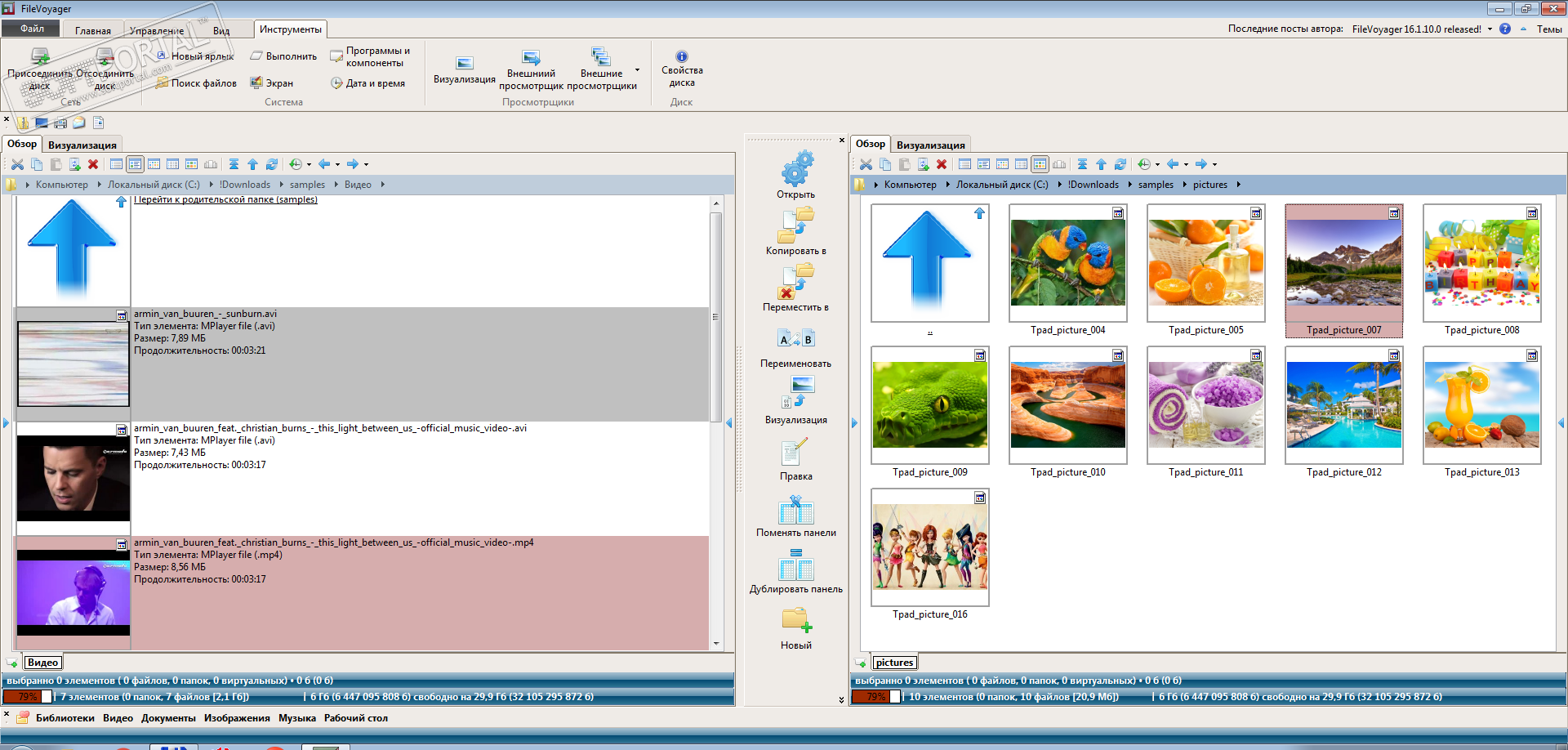Open the Файл menu

(x=33, y=29)
